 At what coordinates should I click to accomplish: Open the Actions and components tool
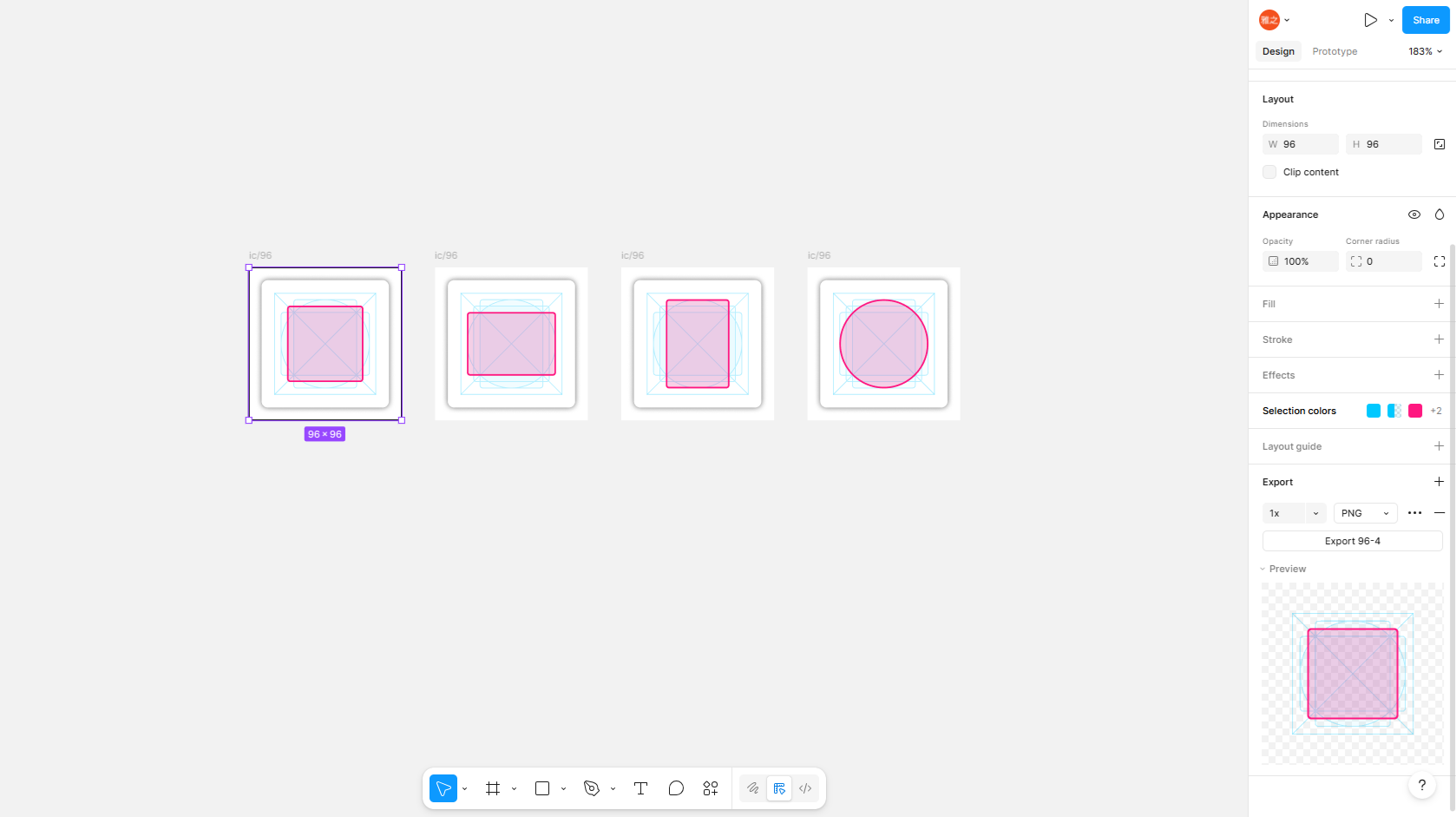pyautogui.click(x=711, y=788)
